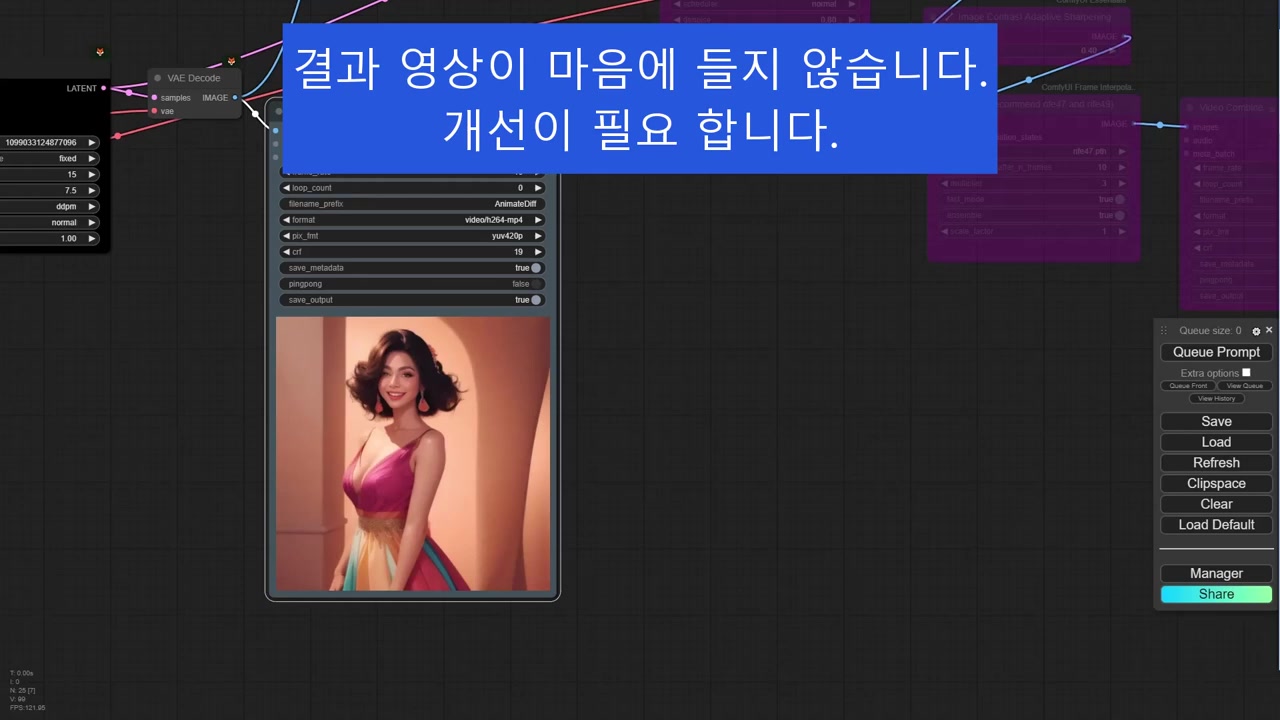Collapse the VAE Decode node via its dot
This screenshot has width=1280, height=720.
[158, 78]
